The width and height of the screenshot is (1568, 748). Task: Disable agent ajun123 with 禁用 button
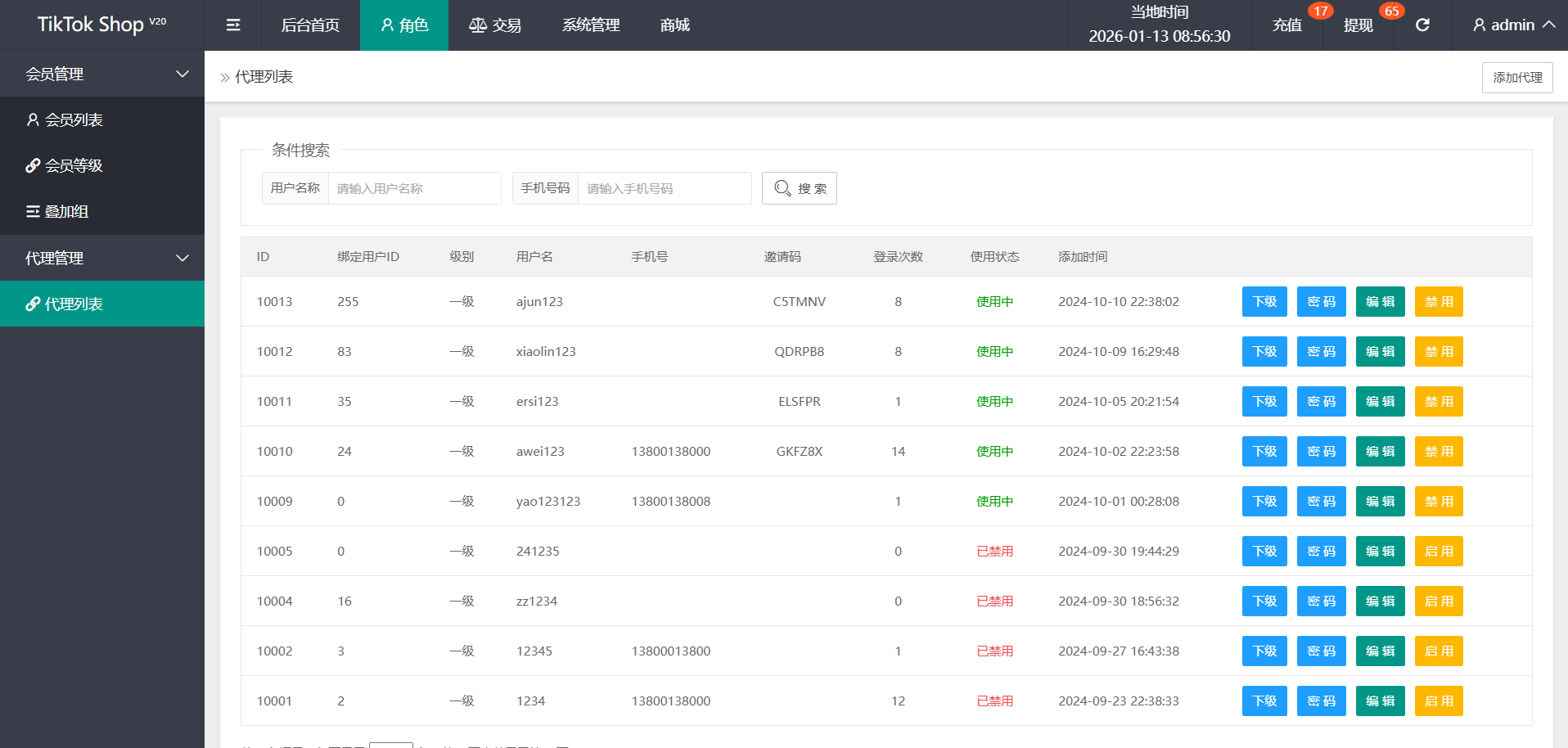point(1438,302)
